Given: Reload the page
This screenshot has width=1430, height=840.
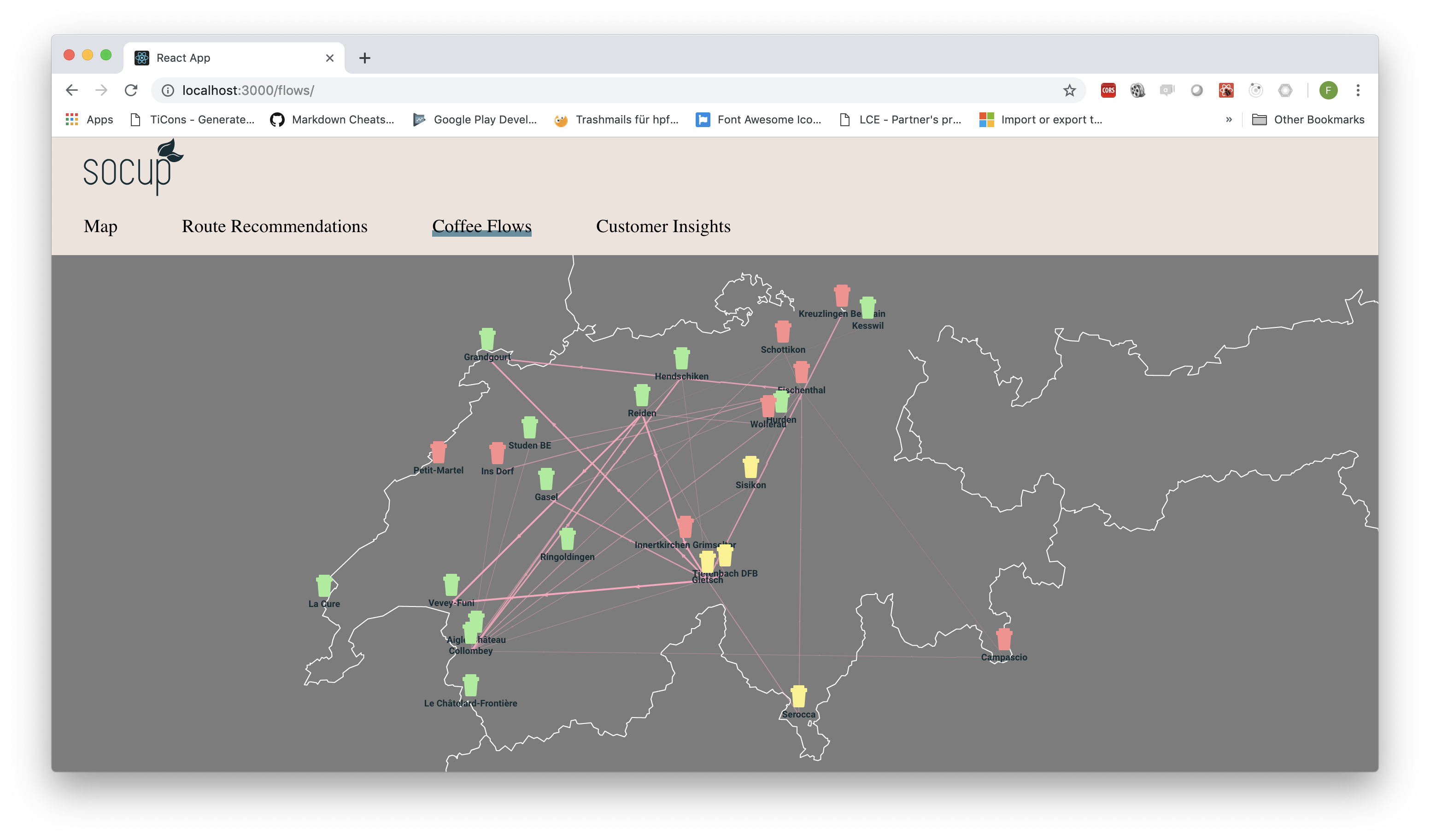Looking at the screenshot, I should tap(131, 90).
